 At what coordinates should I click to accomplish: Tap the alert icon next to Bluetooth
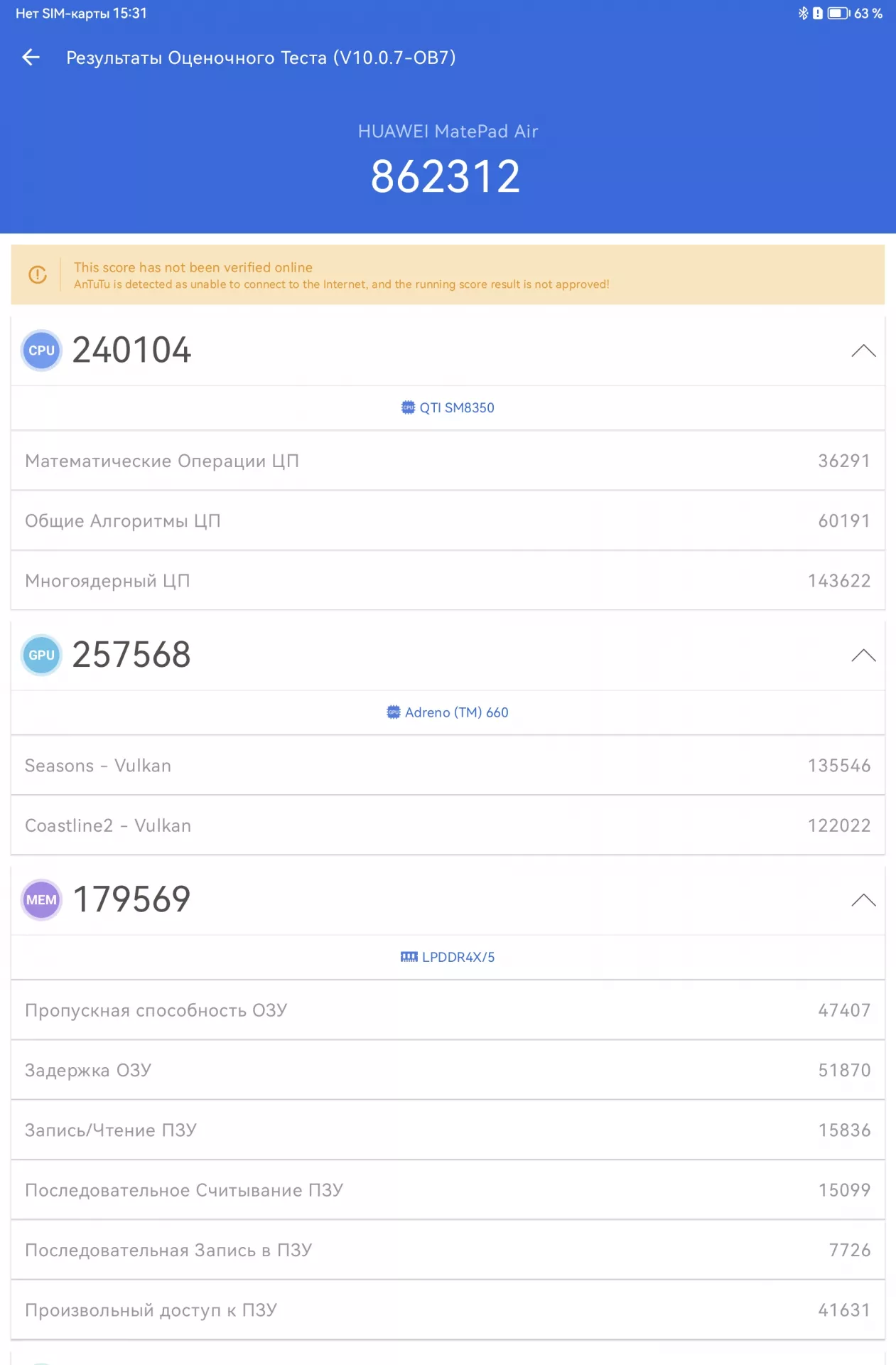tap(818, 13)
